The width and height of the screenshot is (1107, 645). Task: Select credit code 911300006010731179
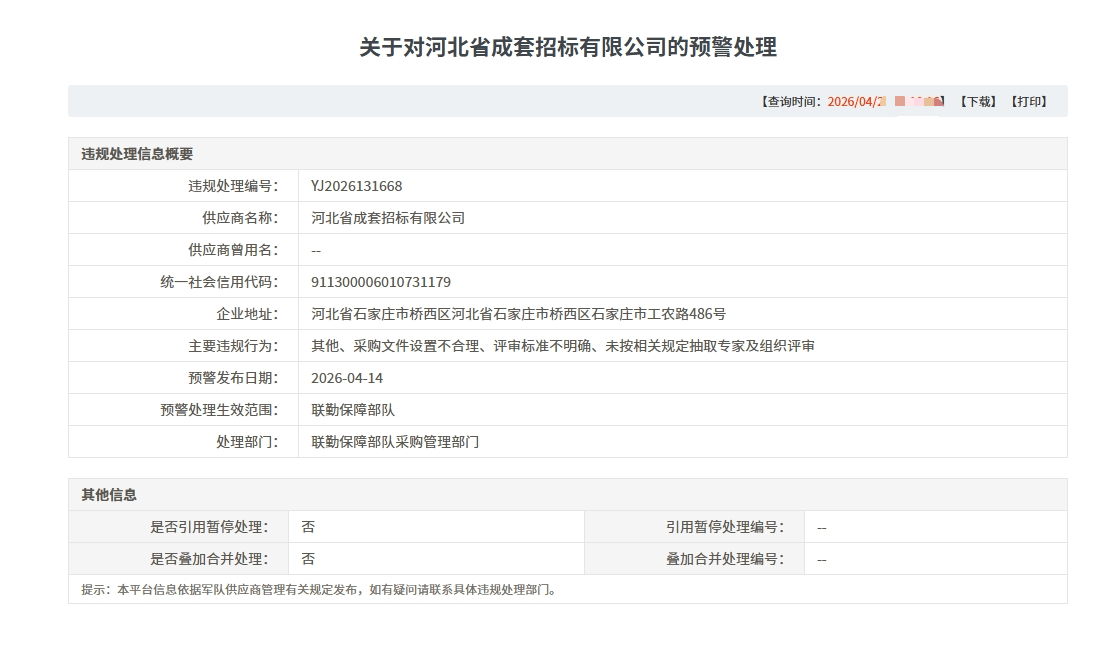pyautogui.click(x=382, y=282)
